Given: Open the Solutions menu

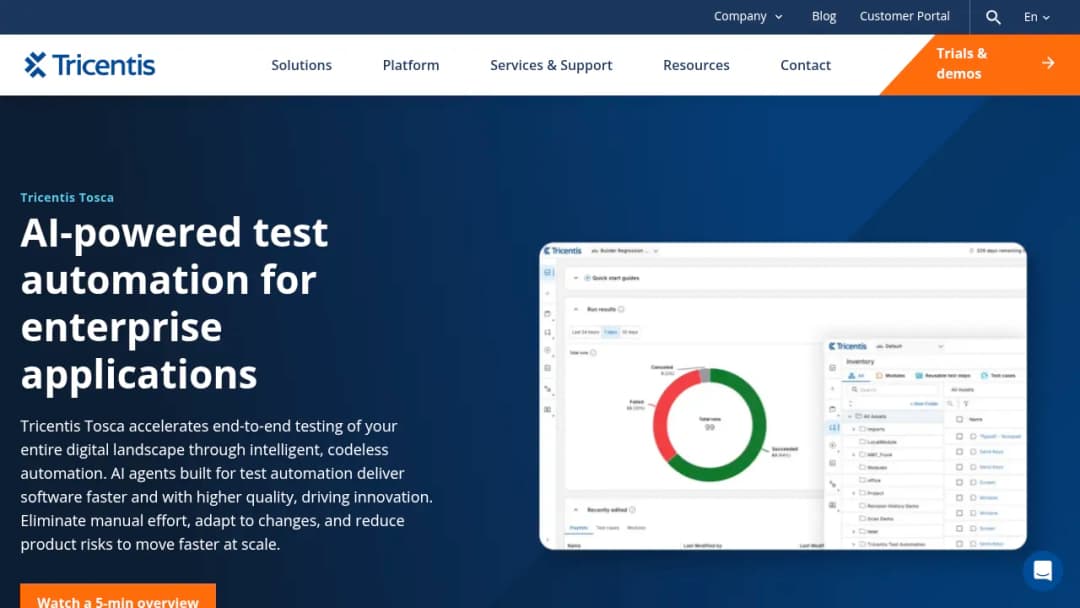Looking at the screenshot, I should click(301, 65).
